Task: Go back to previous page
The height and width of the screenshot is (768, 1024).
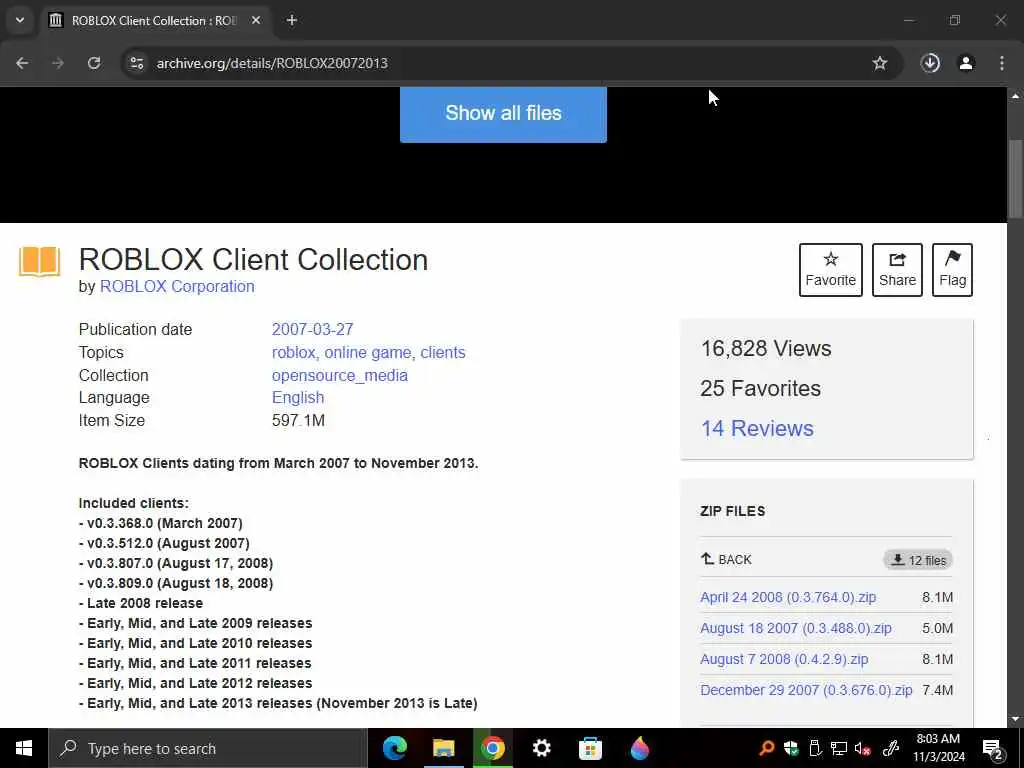Action: (22, 63)
